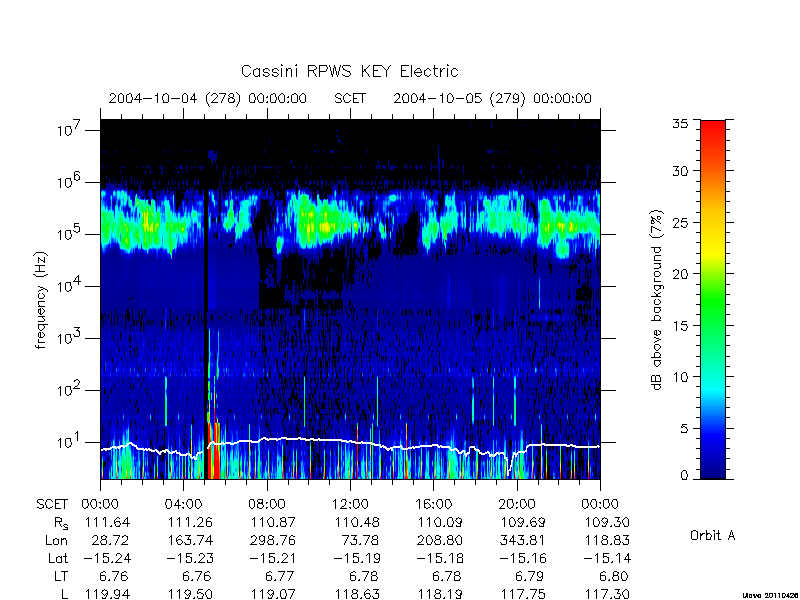Click the color bar scale

[x=713, y=299]
